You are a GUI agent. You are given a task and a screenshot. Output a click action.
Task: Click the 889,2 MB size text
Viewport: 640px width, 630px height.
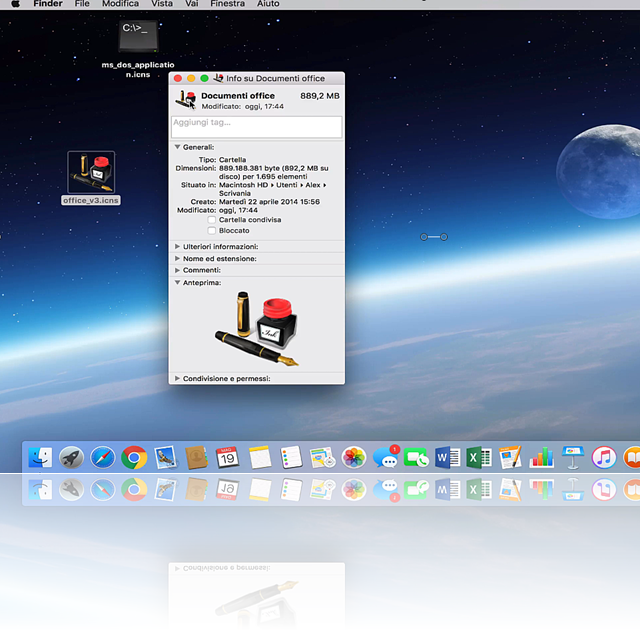320,96
